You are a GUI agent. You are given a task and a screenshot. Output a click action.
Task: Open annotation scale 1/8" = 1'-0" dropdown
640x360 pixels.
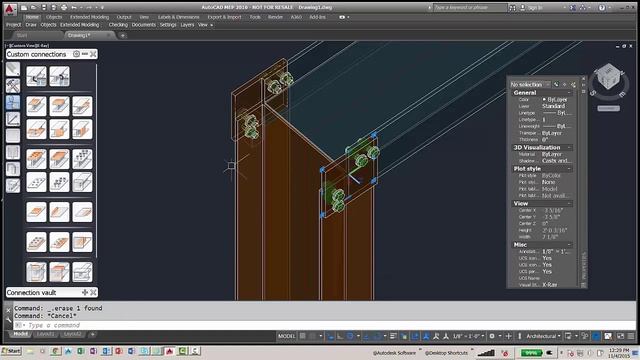click(x=470, y=336)
